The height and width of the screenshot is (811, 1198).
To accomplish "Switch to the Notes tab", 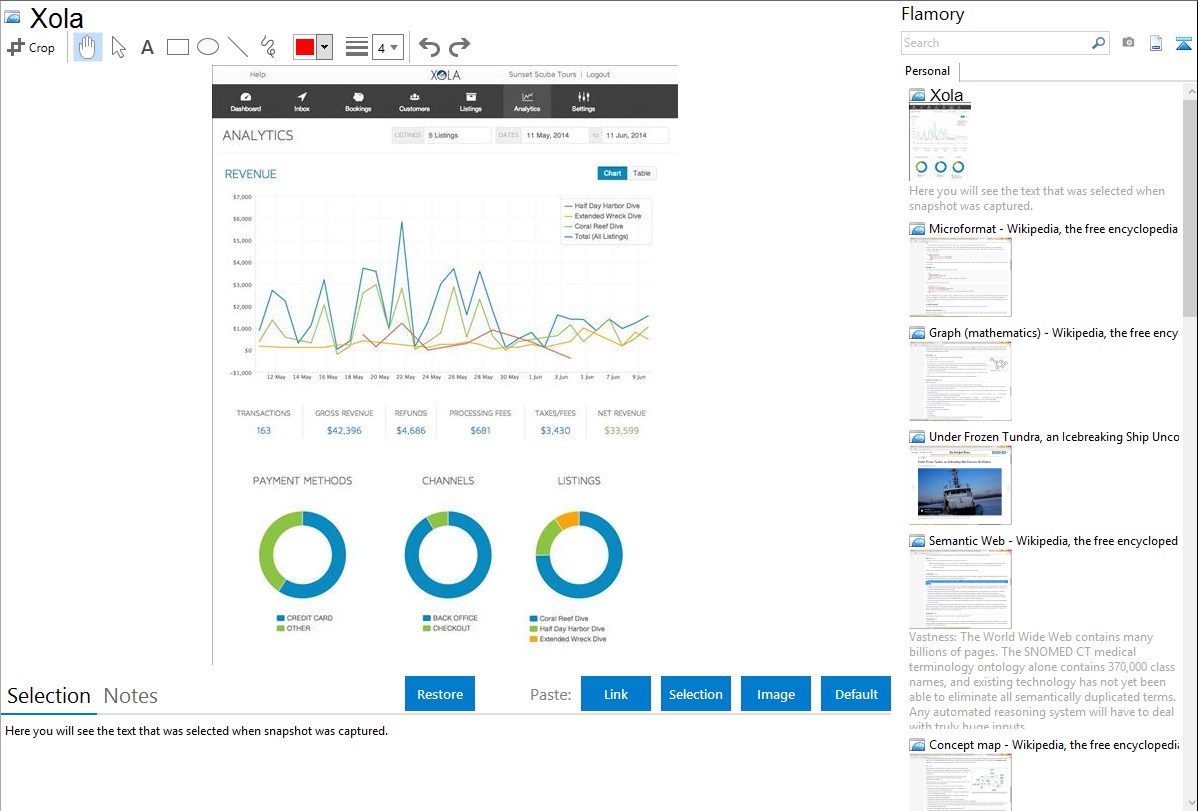I will pos(131,696).
